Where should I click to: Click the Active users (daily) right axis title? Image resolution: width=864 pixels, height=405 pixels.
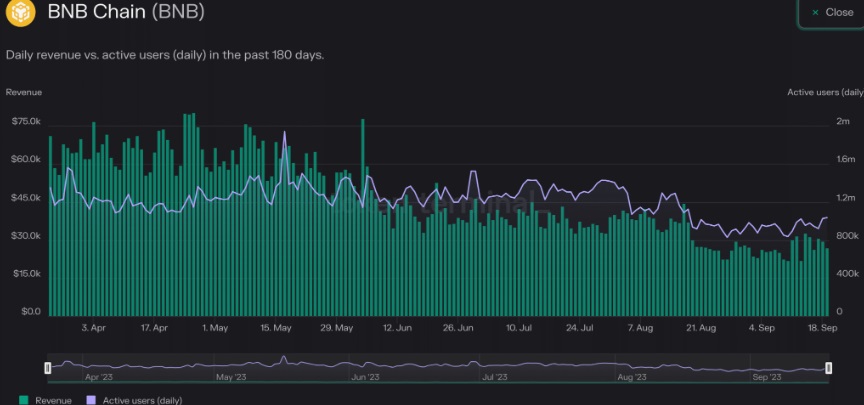point(825,92)
